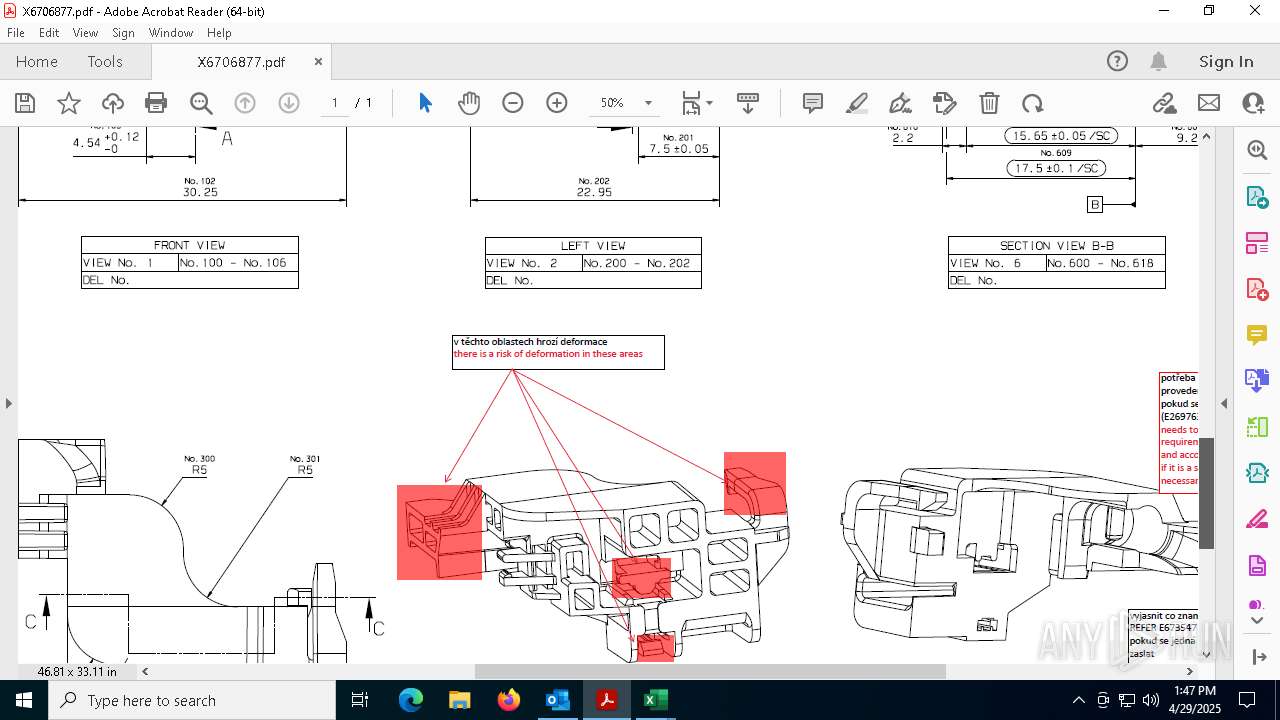Click the Sign In button
This screenshot has width=1280, height=720.
tap(1226, 62)
